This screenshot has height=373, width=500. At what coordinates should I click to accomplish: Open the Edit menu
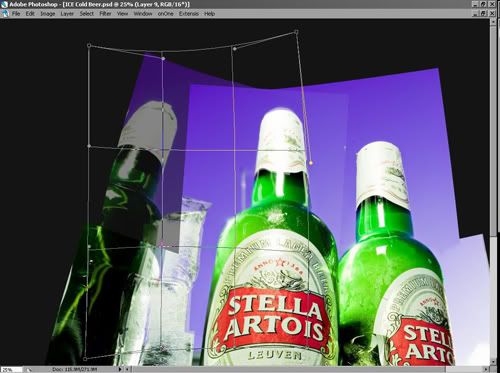coord(30,14)
